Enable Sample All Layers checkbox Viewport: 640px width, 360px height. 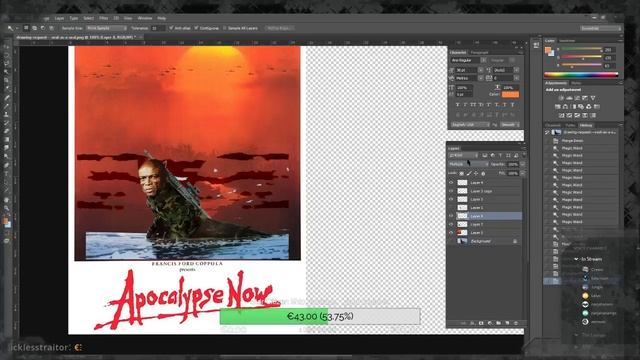[x=225, y=28]
